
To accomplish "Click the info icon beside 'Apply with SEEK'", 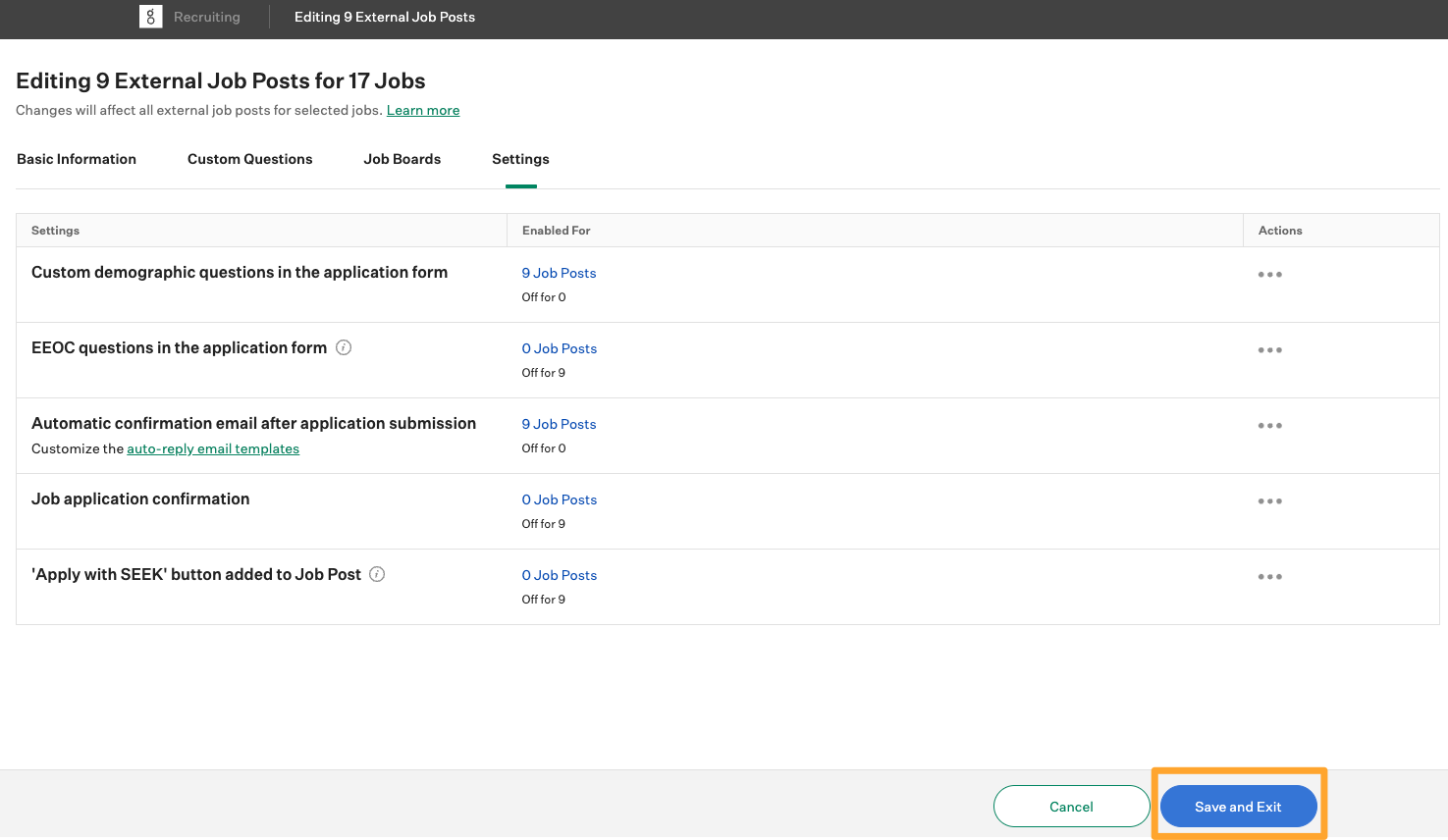I will 376,574.
